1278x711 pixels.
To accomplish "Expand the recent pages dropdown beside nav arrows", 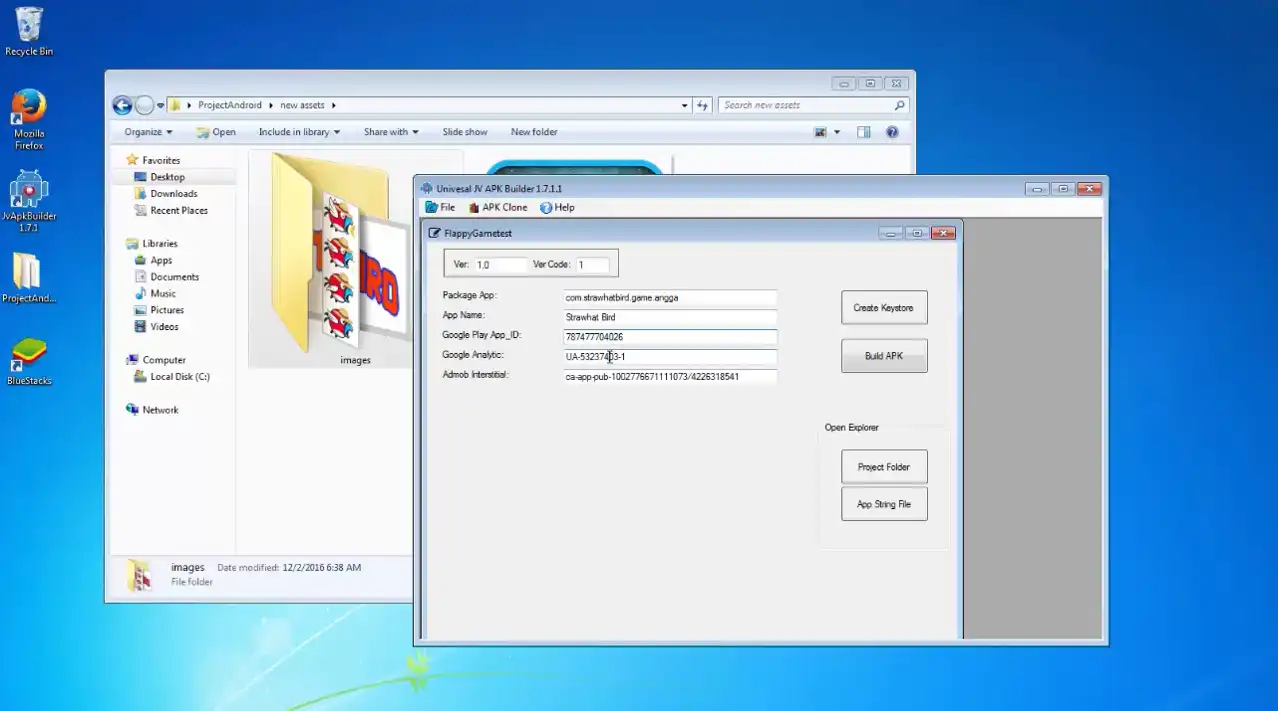I will (x=160, y=105).
